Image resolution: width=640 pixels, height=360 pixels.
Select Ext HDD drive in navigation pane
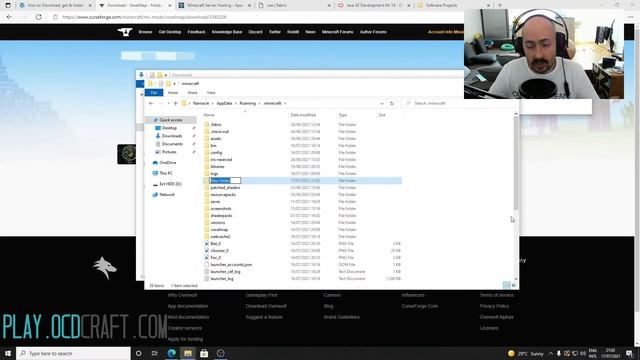tap(170, 184)
